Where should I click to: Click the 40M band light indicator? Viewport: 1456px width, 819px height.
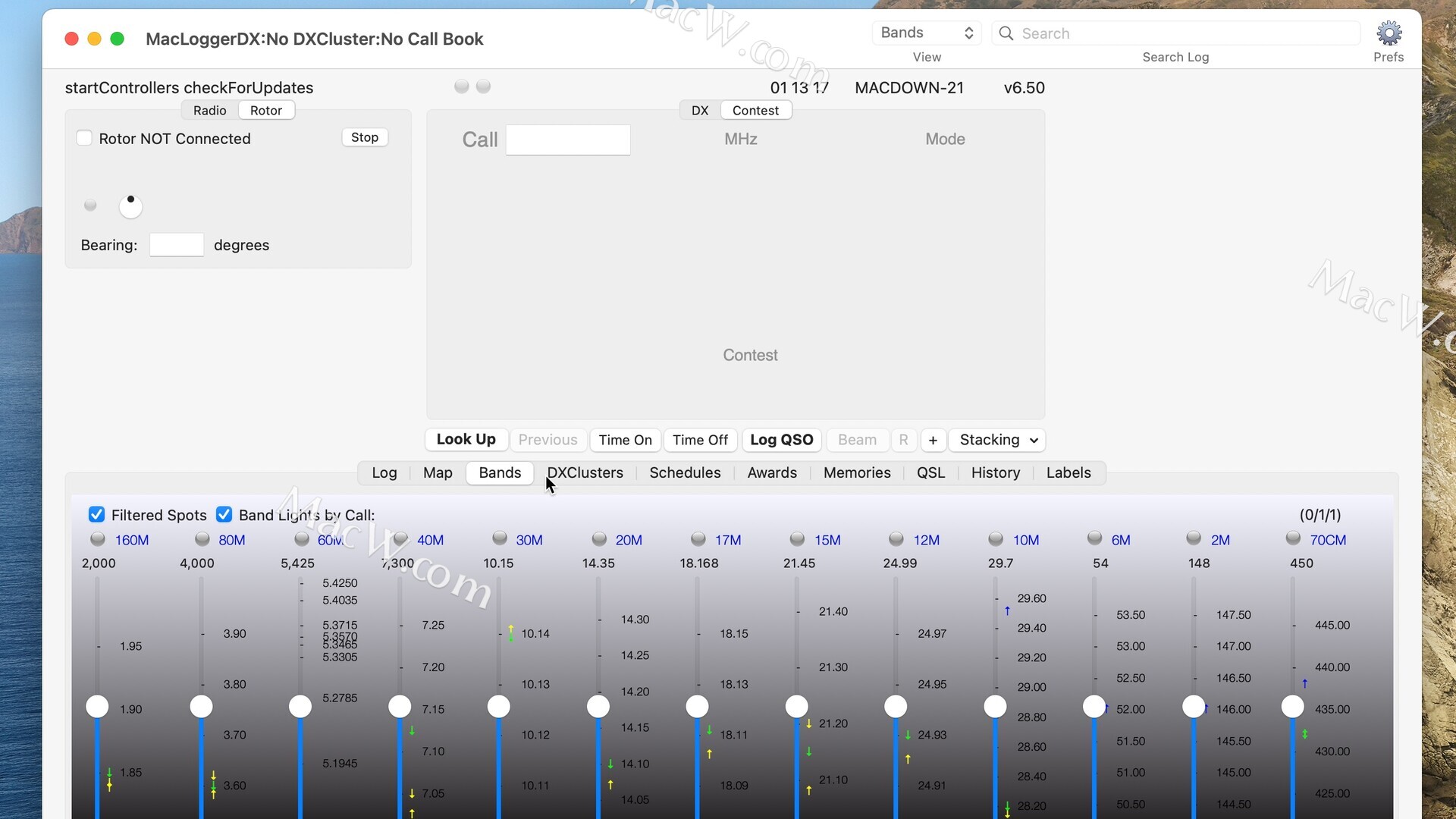(x=401, y=539)
